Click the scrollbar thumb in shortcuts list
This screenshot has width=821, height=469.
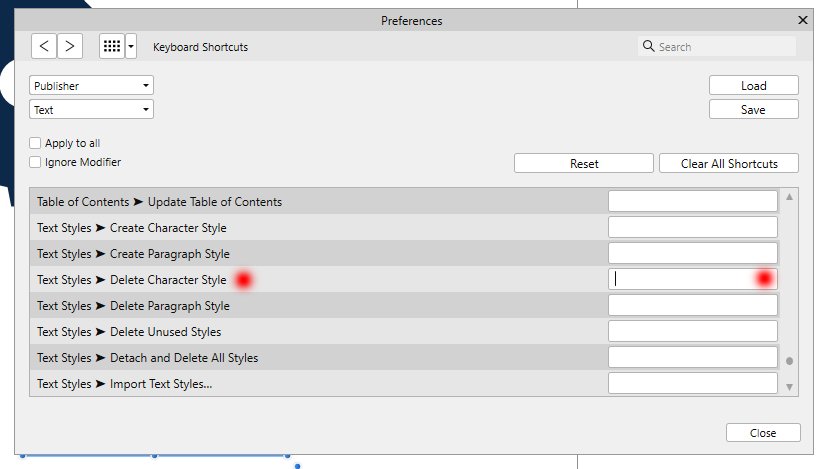789,361
